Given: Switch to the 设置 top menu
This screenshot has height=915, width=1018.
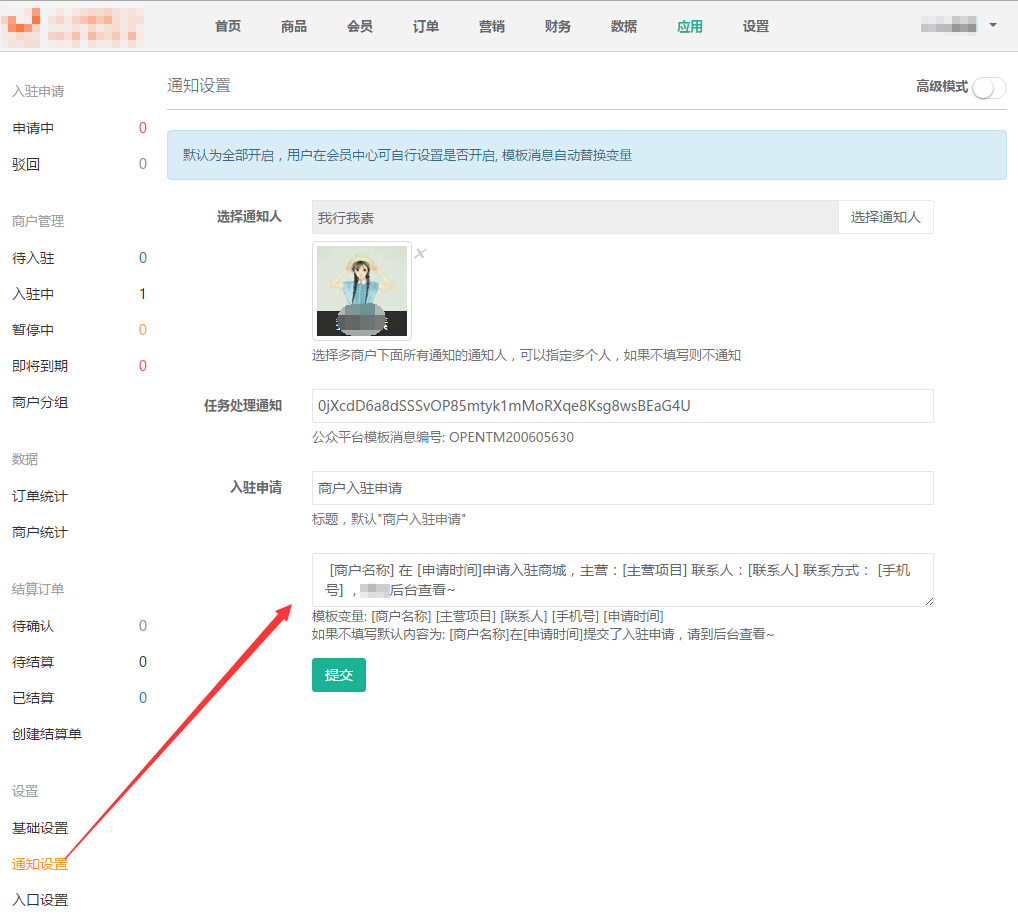Looking at the screenshot, I should [x=756, y=27].
